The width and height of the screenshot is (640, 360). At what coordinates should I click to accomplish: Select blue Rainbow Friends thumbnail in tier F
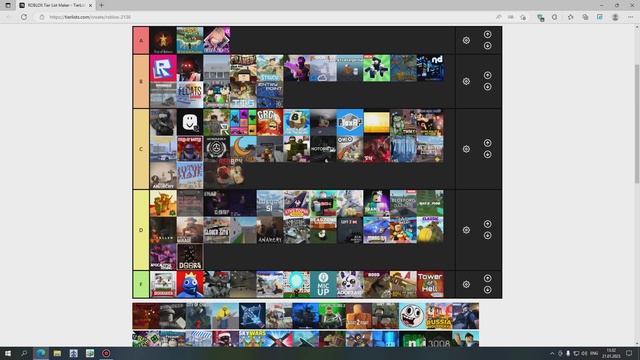point(190,284)
